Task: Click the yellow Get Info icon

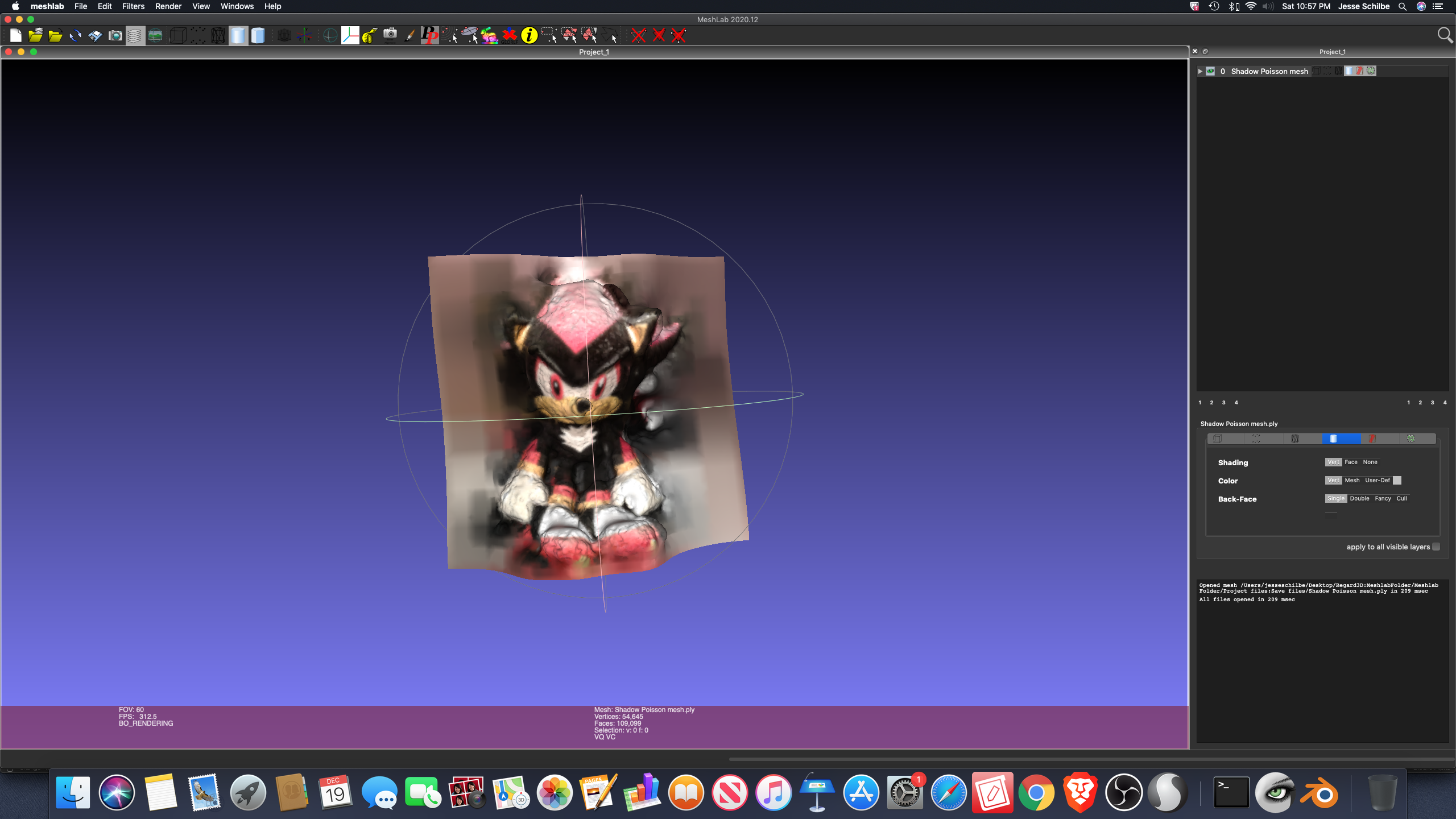Action: (529, 36)
